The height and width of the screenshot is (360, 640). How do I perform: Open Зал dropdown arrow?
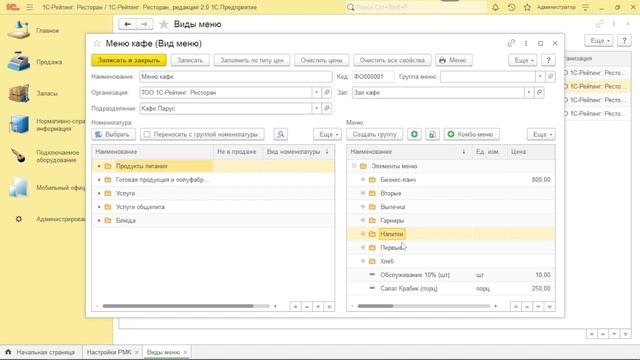529,93
